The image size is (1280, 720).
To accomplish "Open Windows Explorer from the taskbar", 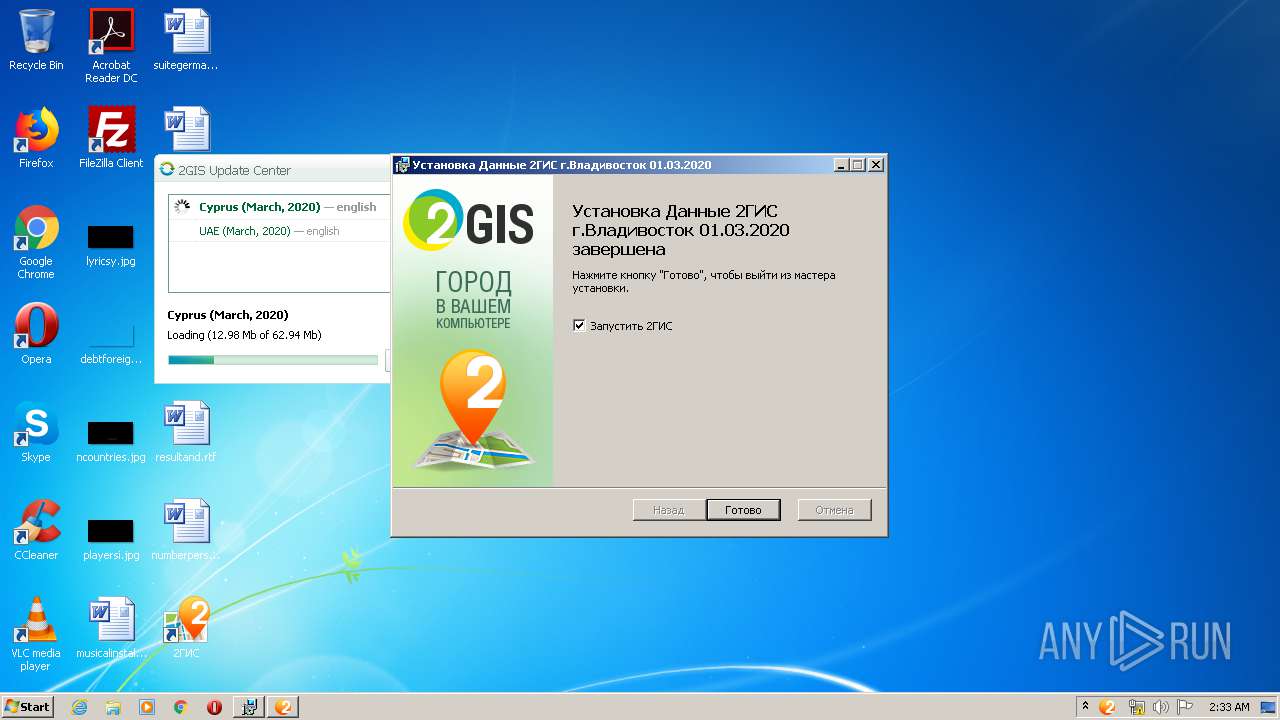I will (x=113, y=707).
